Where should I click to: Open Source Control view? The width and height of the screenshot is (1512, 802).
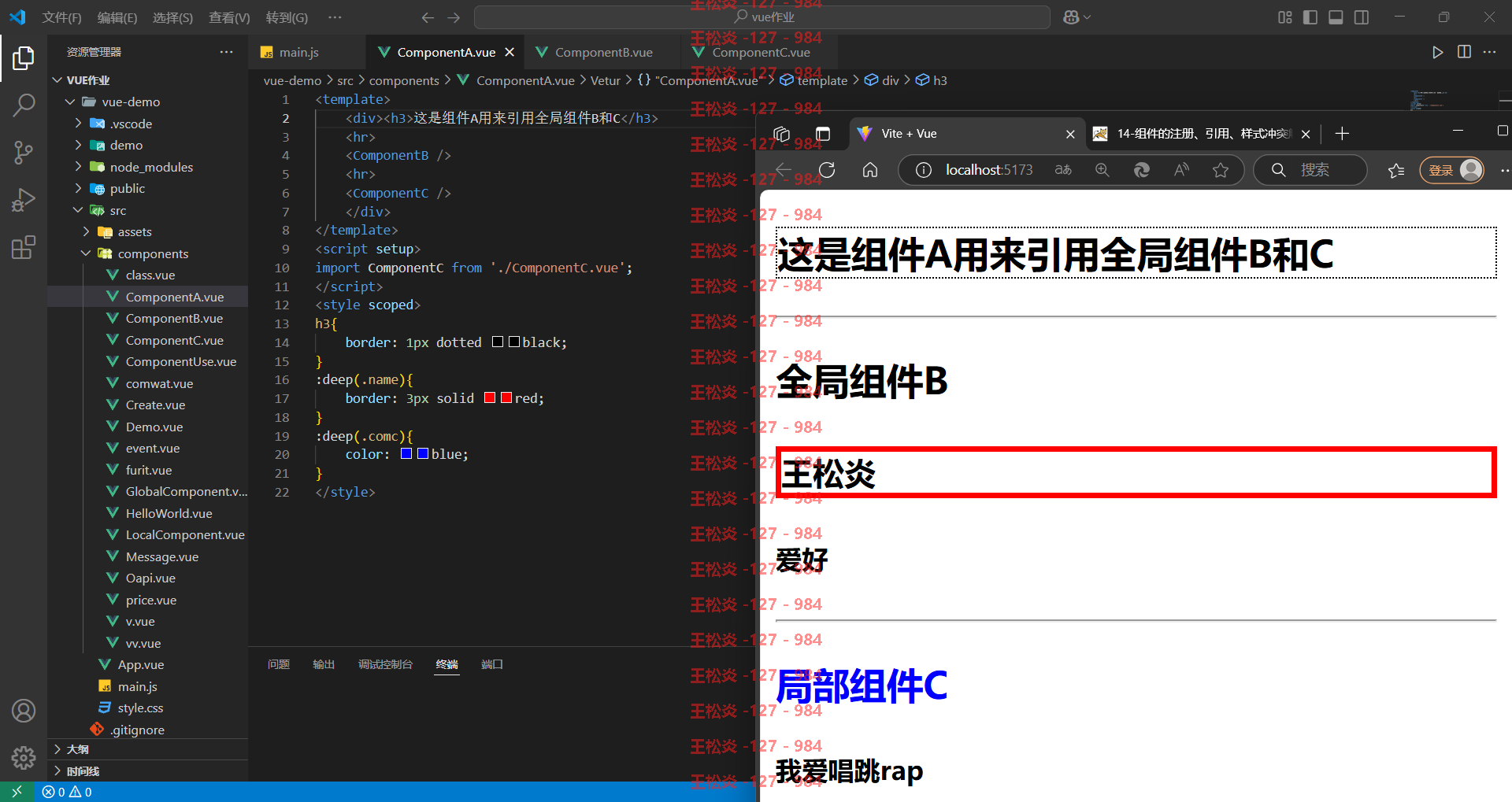(24, 152)
